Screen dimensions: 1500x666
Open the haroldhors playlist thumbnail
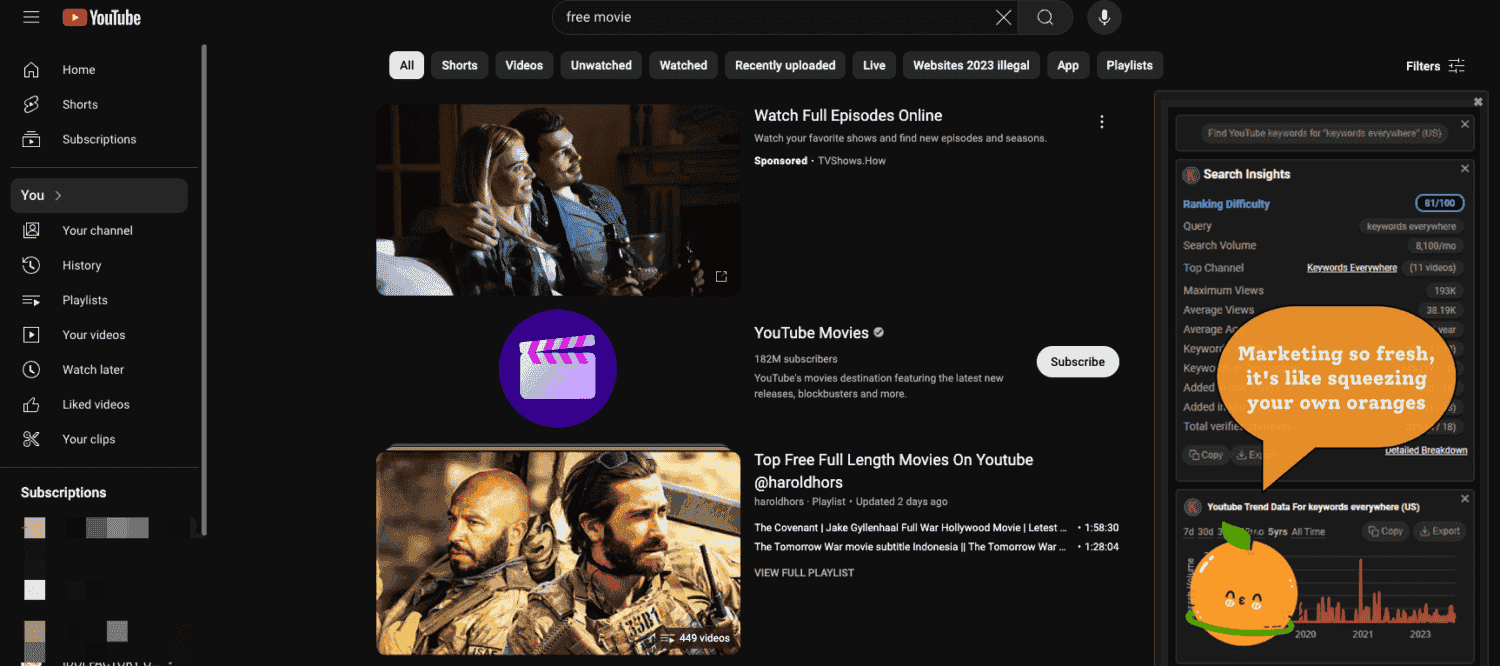[x=558, y=552]
